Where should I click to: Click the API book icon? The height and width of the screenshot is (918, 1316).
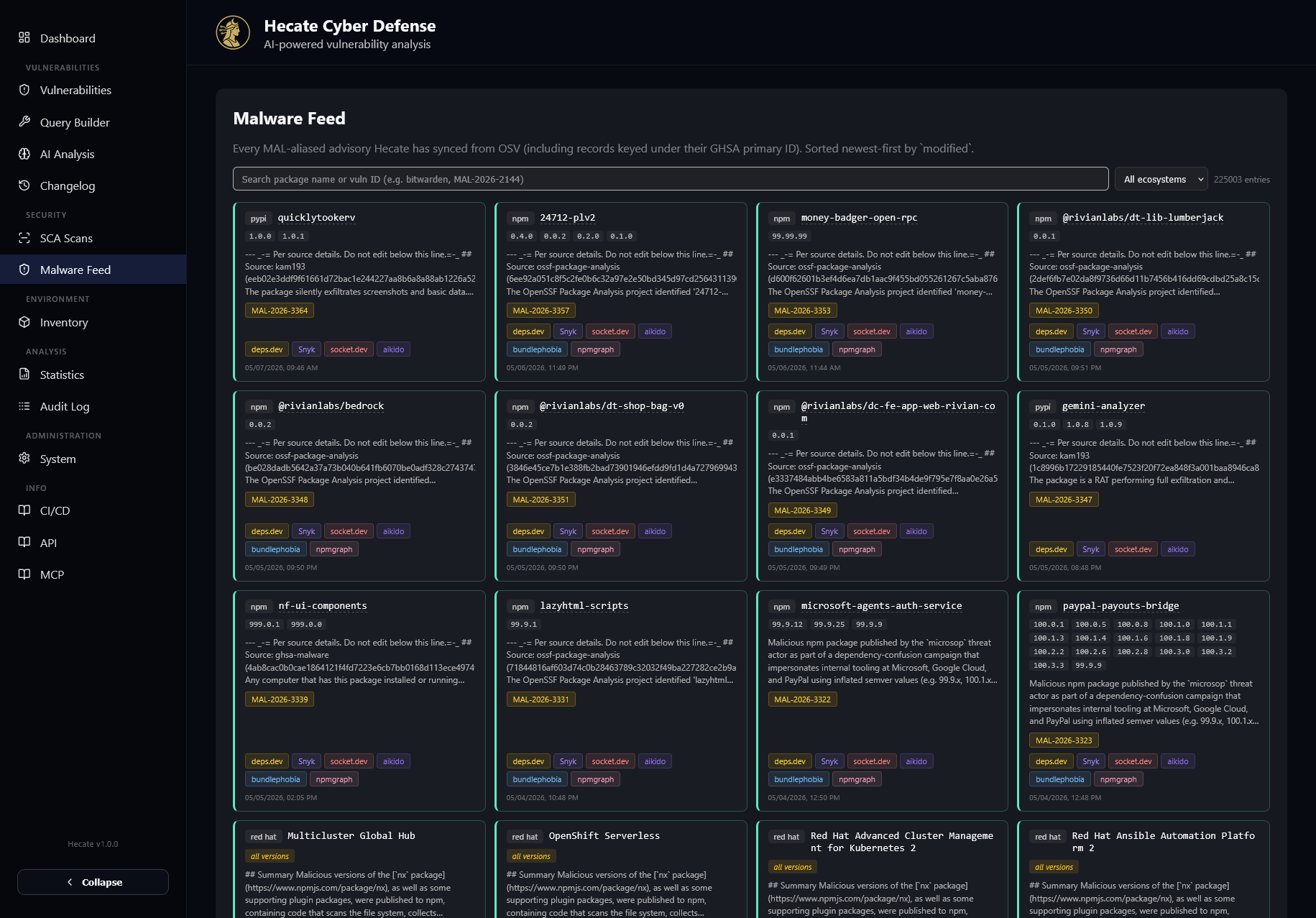[x=24, y=542]
